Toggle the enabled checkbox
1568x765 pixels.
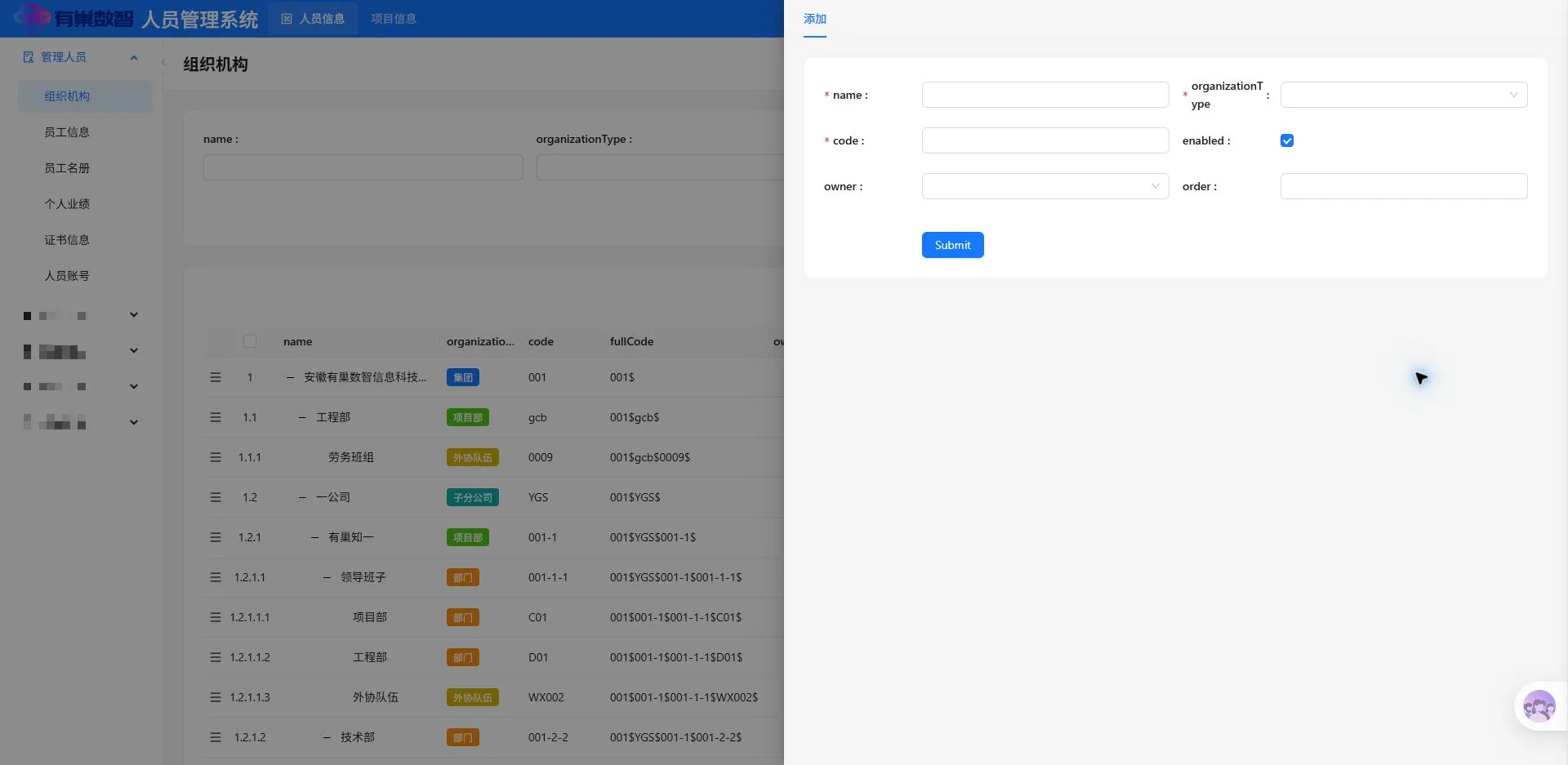pyautogui.click(x=1287, y=140)
